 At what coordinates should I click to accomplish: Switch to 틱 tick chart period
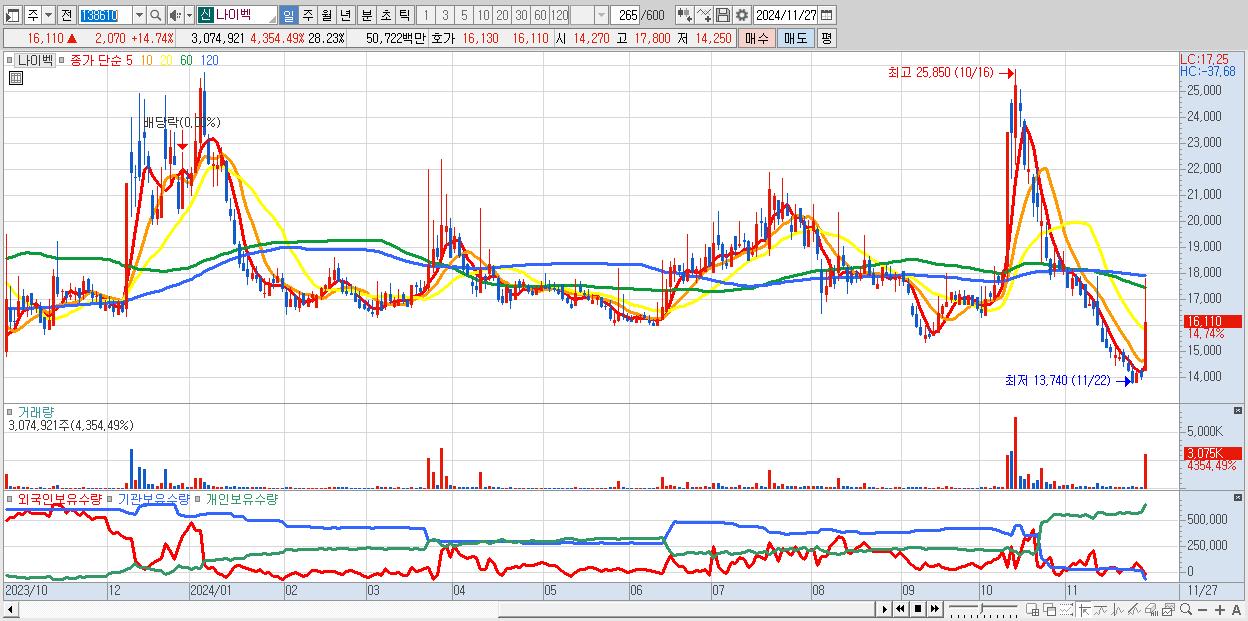click(404, 15)
